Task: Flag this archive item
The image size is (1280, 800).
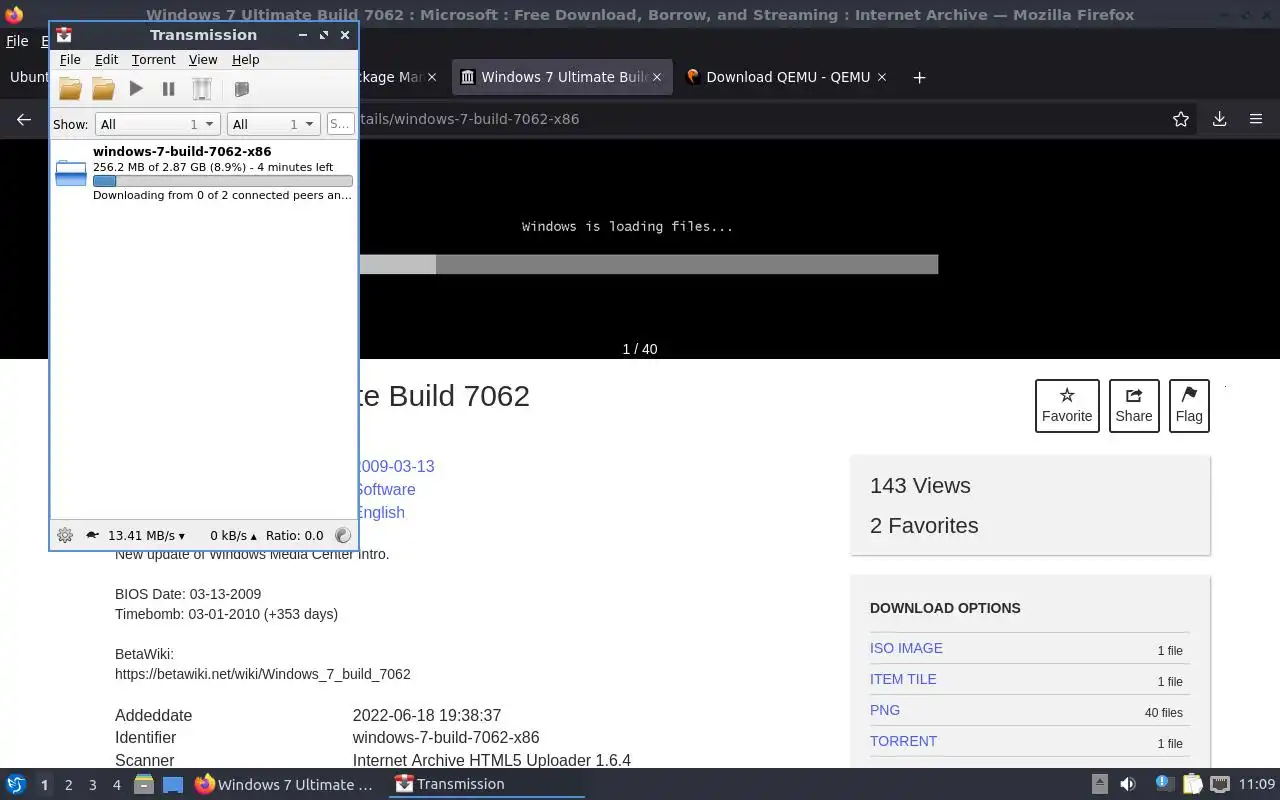Action: pos(1189,406)
